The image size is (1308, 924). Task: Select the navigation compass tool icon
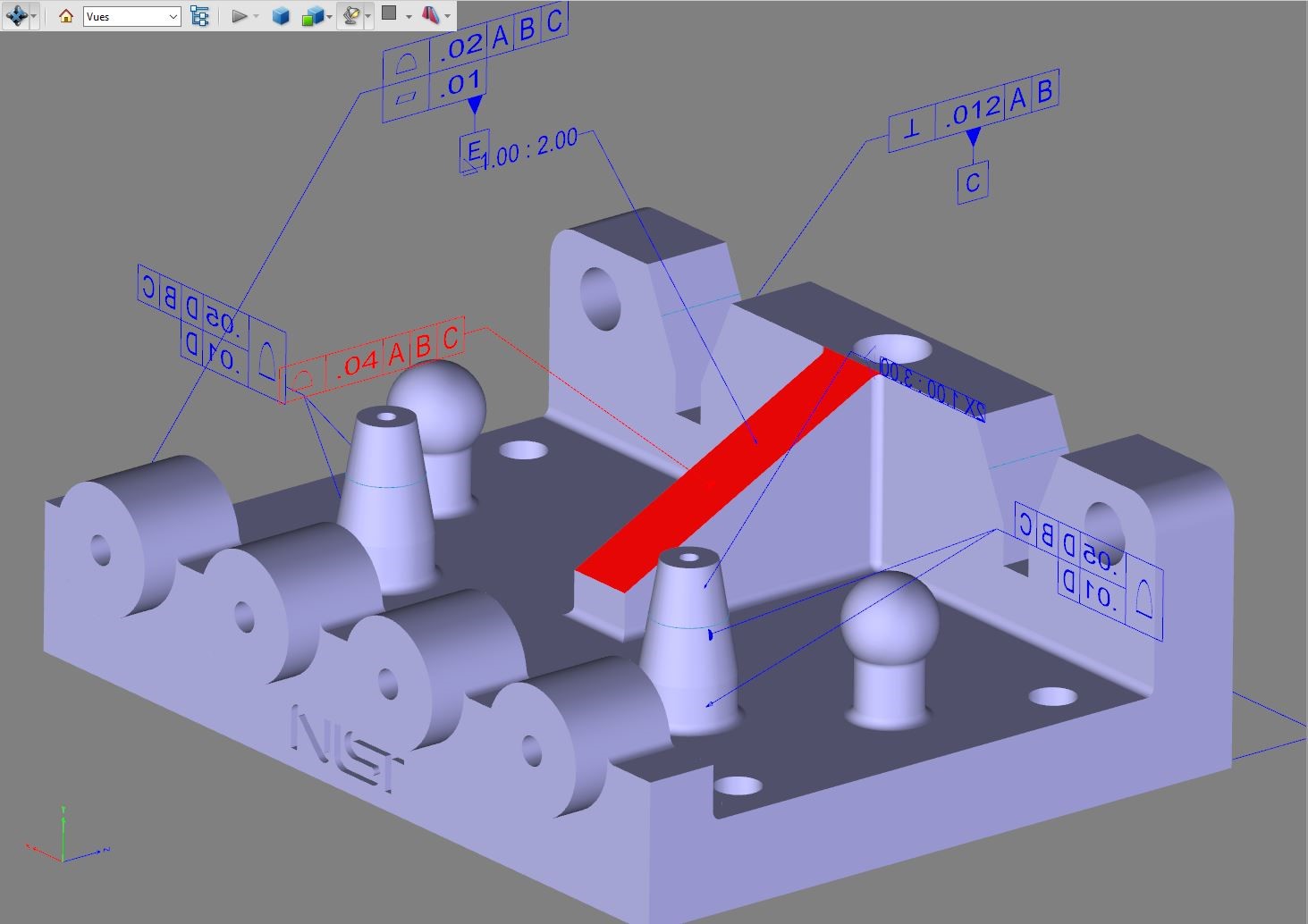click(x=16, y=15)
